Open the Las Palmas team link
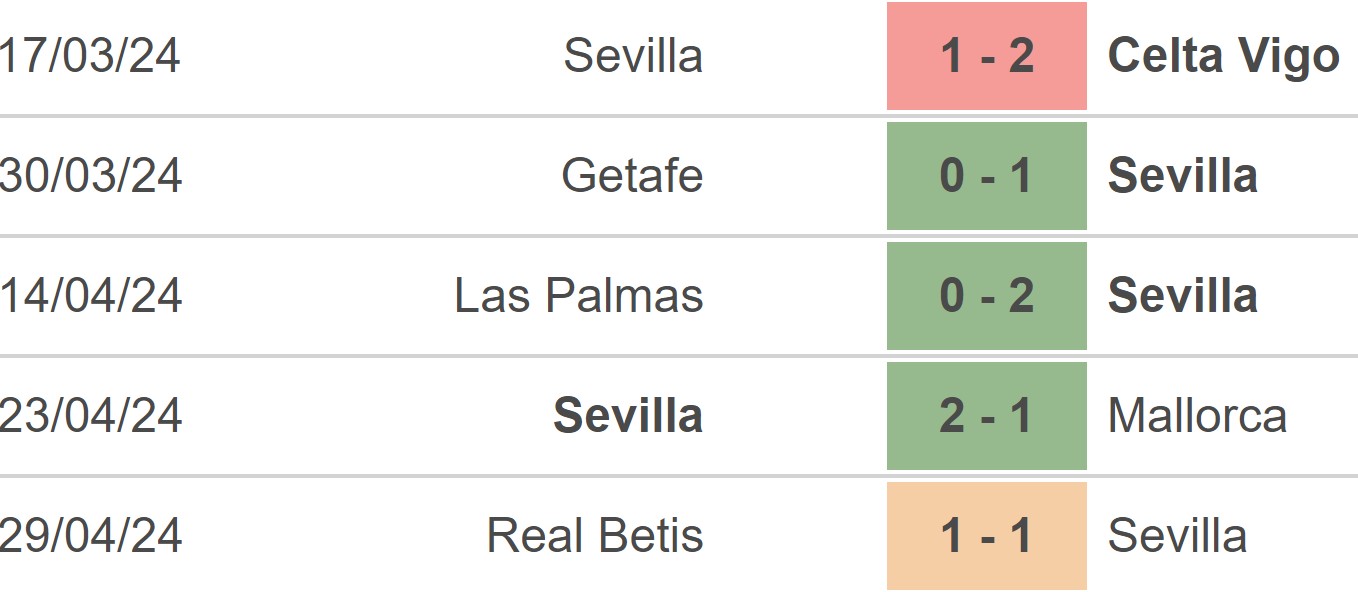This screenshot has width=1358, height=592. tap(579, 296)
